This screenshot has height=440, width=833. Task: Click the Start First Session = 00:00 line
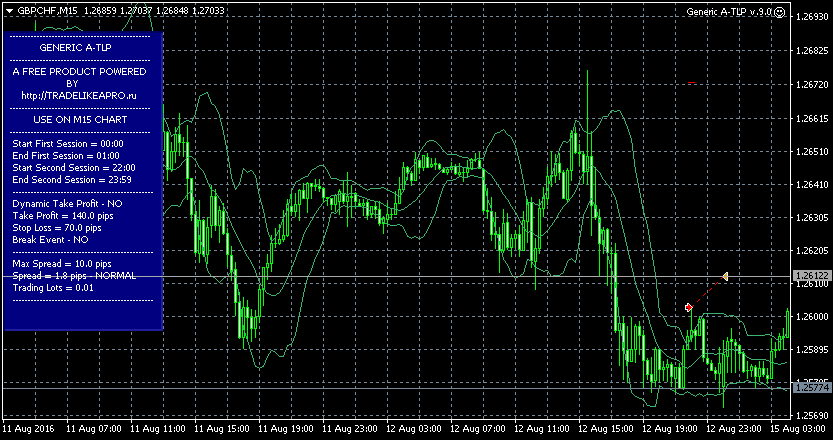point(68,143)
